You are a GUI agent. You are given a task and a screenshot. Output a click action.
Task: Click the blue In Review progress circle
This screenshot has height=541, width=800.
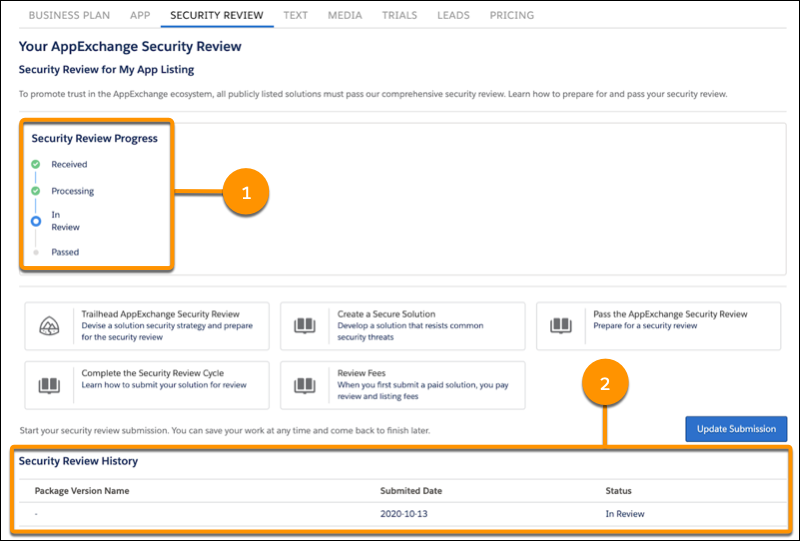pyautogui.click(x=36, y=221)
